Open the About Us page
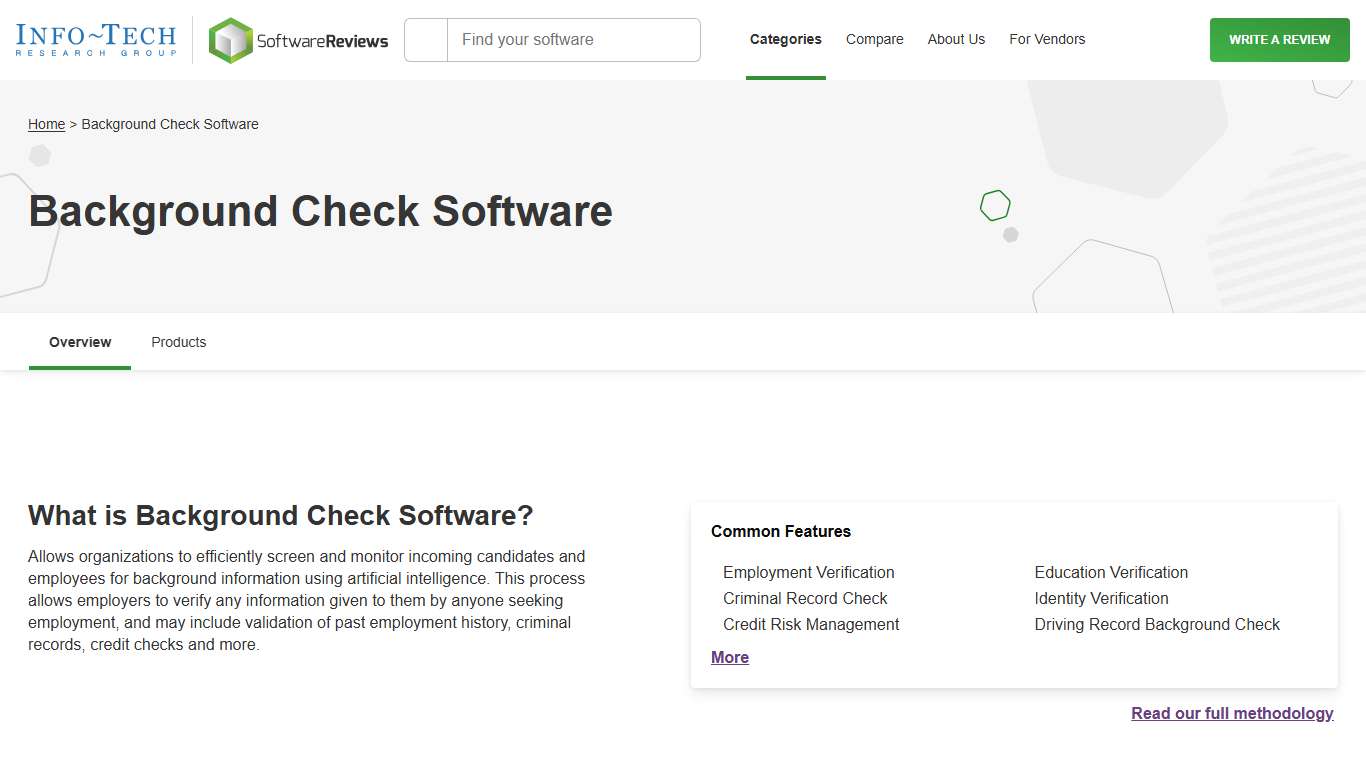1366x768 pixels. coord(956,39)
